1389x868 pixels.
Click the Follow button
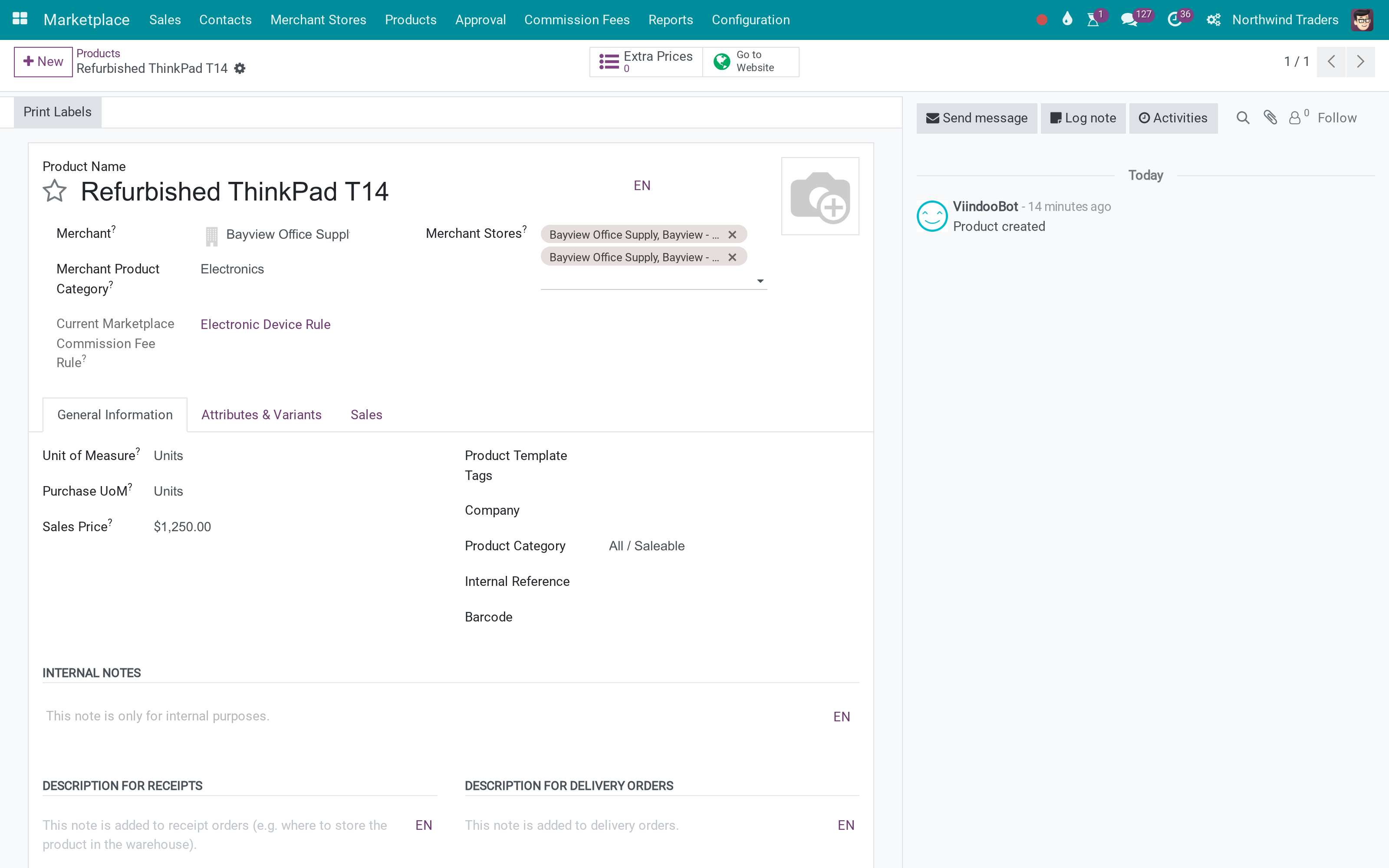click(x=1337, y=118)
